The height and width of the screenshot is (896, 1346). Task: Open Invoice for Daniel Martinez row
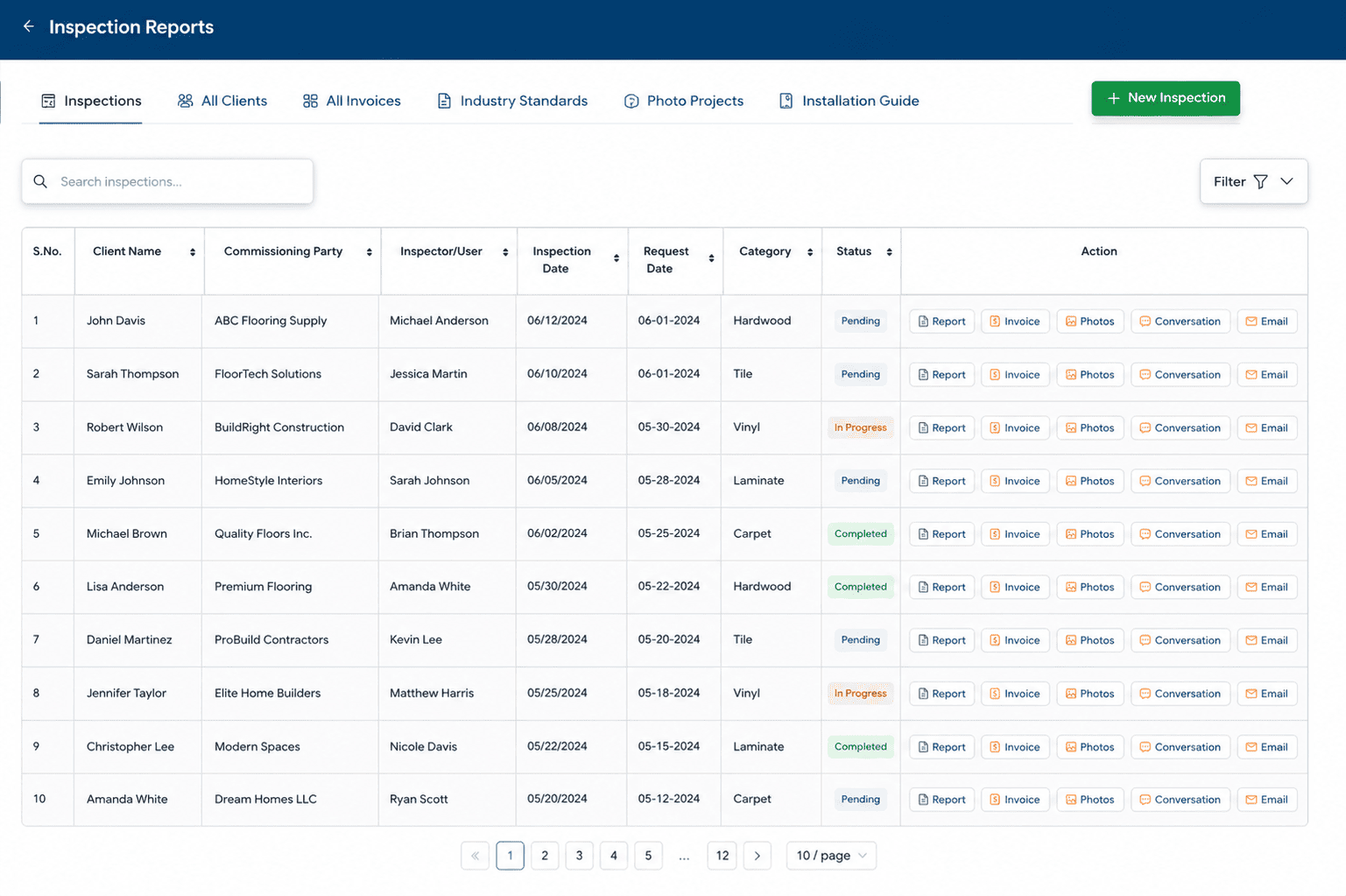(1015, 640)
